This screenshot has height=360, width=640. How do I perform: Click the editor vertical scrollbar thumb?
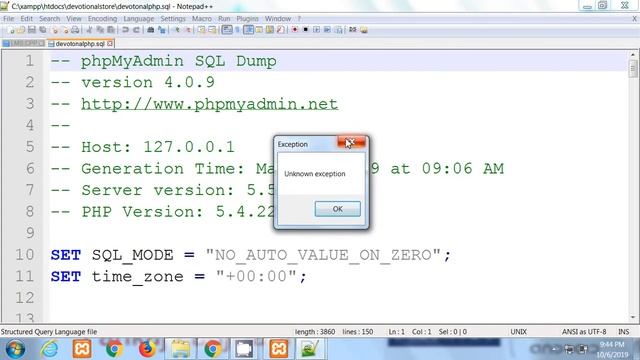(x=633, y=69)
